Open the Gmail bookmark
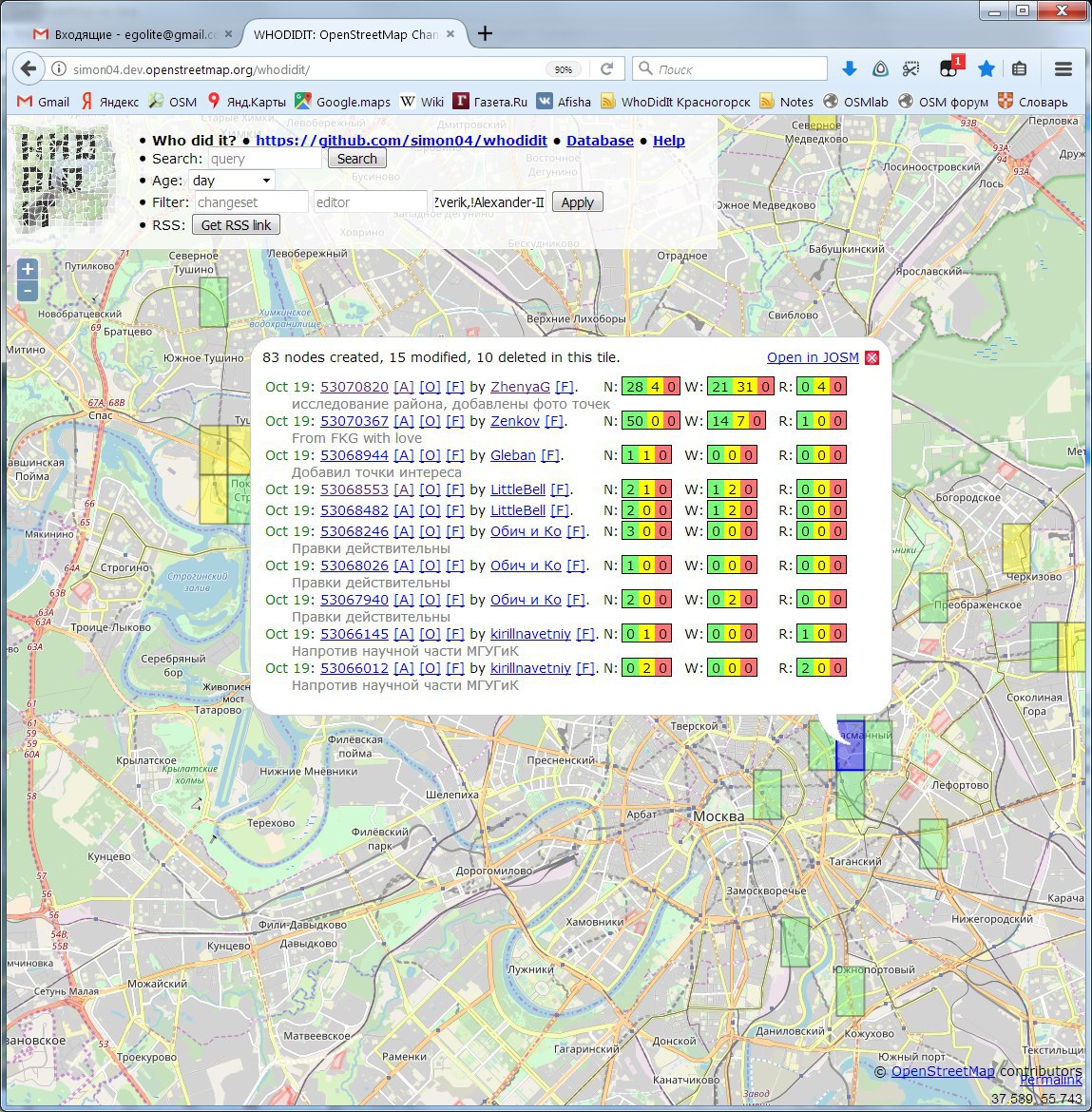 [44, 102]
